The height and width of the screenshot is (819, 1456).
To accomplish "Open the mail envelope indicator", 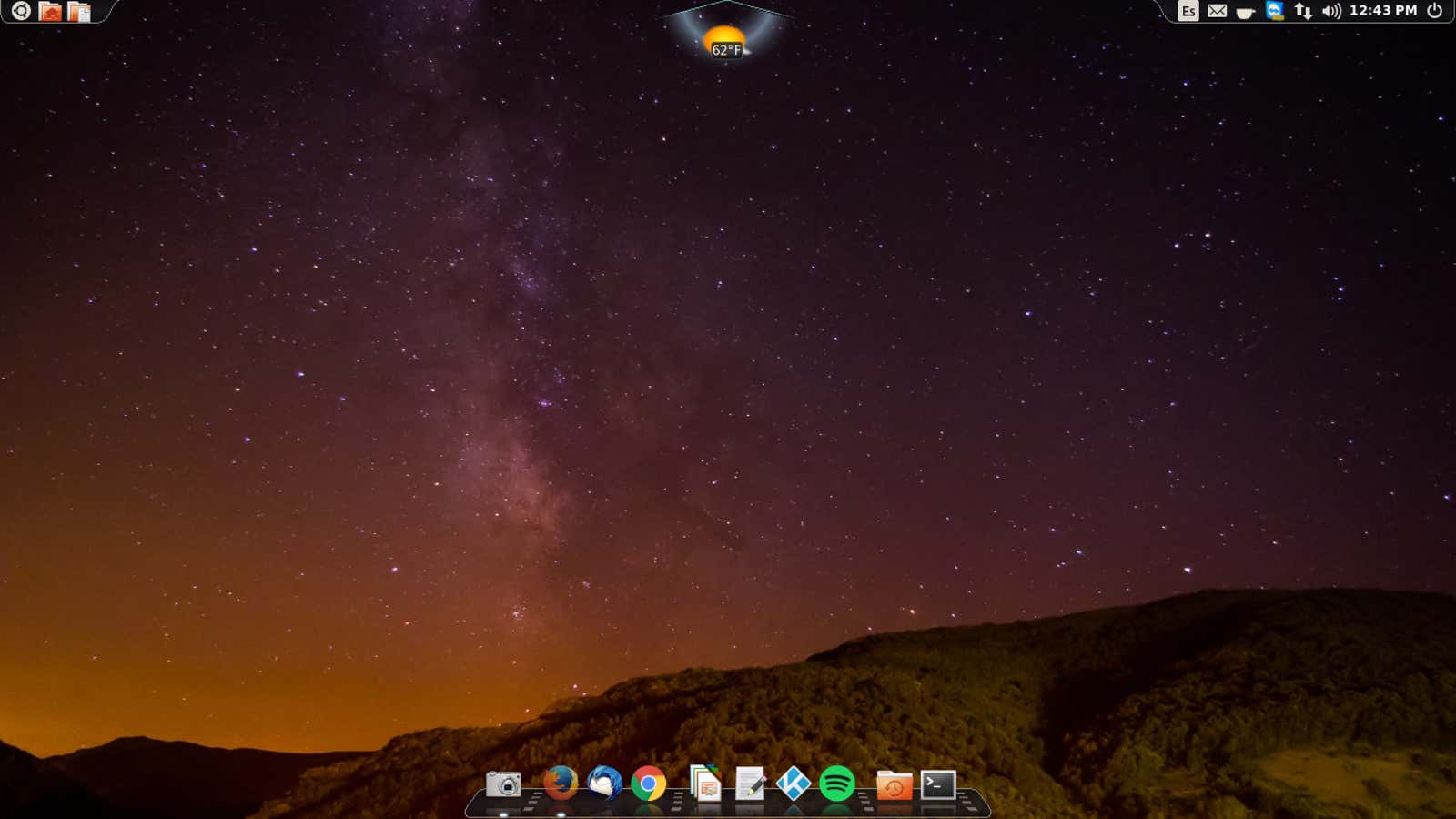I will 1217,11.
